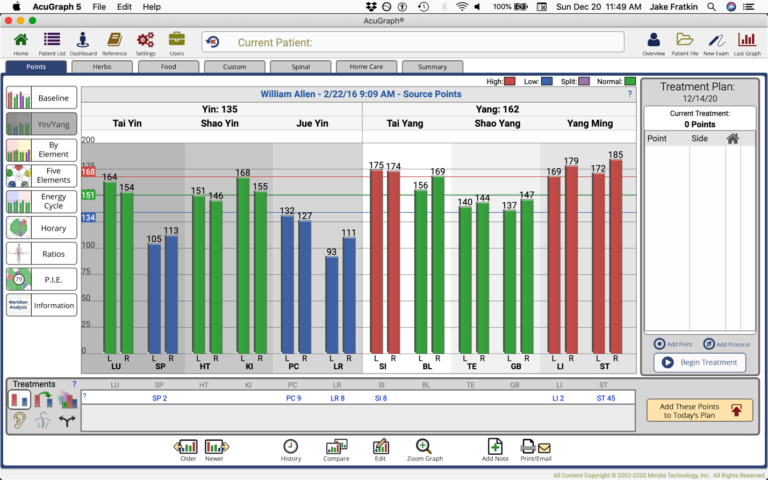Click Add These Points to Today's Plan
The height and width of the screenshot is (480, 768).
pos(699,409)
